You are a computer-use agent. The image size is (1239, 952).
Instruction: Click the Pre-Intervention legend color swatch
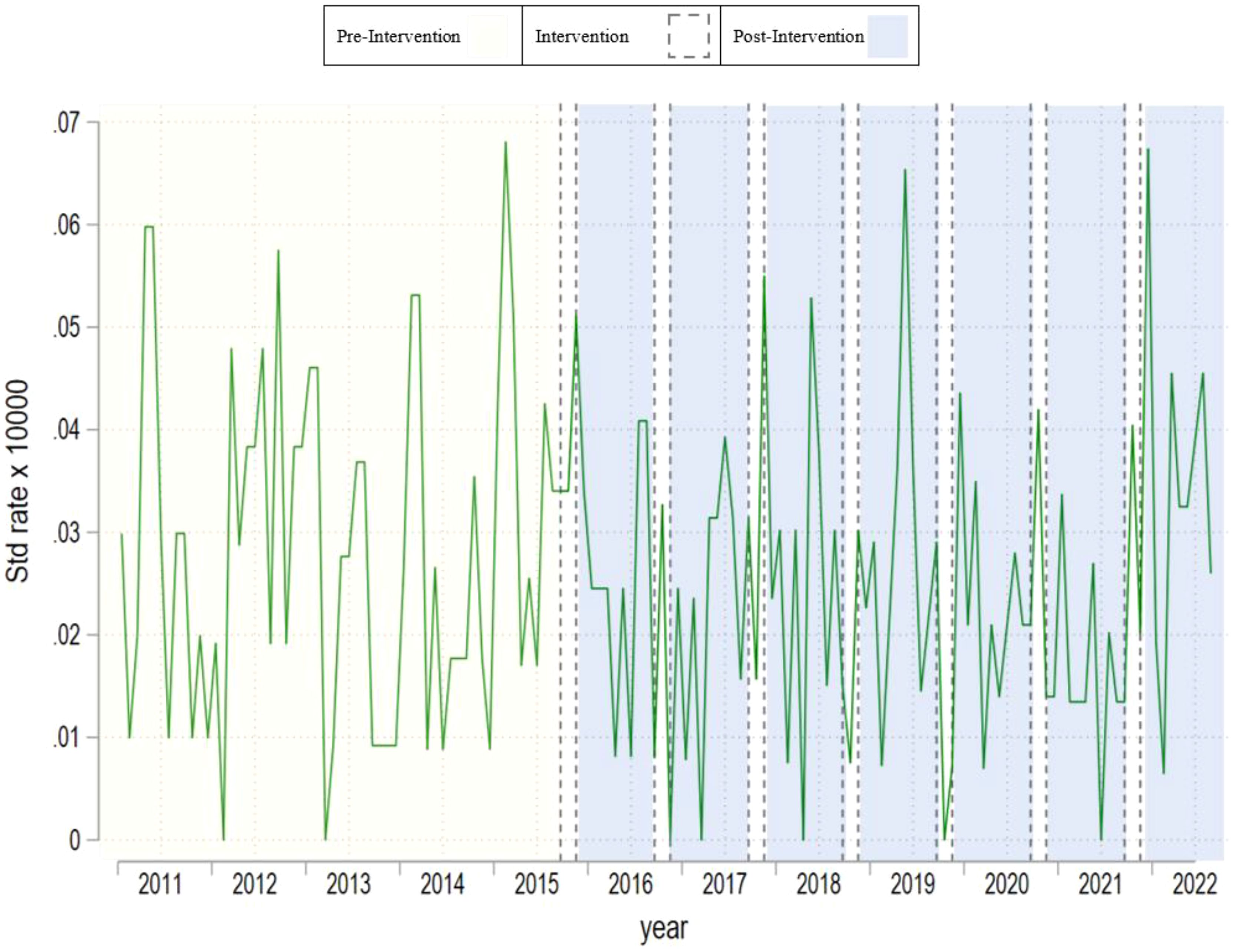[487, 36]
